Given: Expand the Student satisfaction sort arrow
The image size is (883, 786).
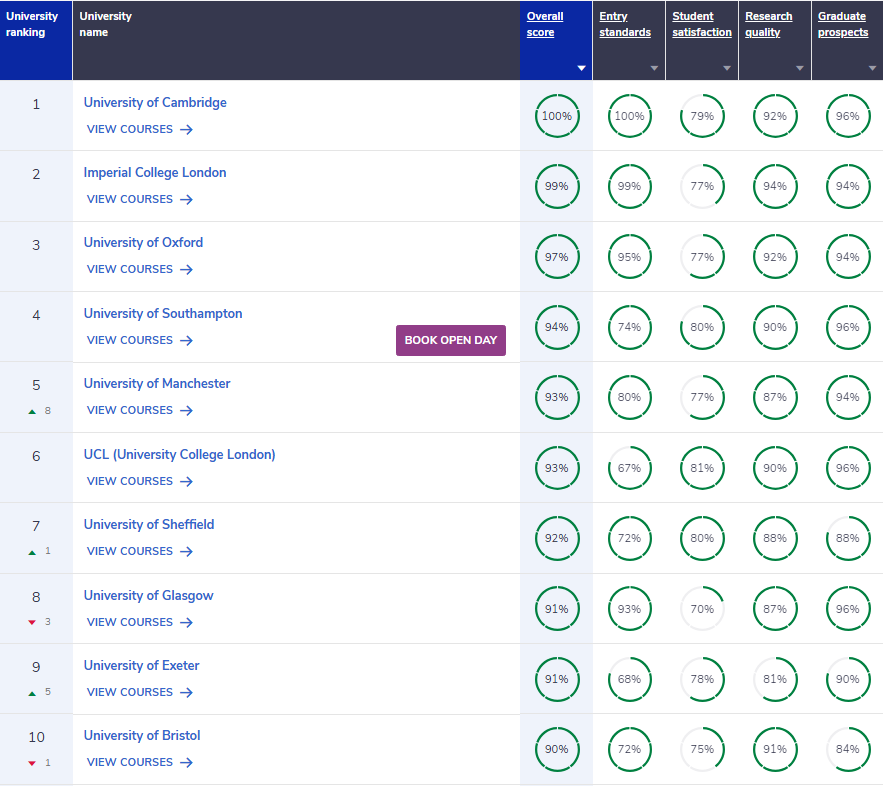Looking at the screenshot, I should coord(726,68).
